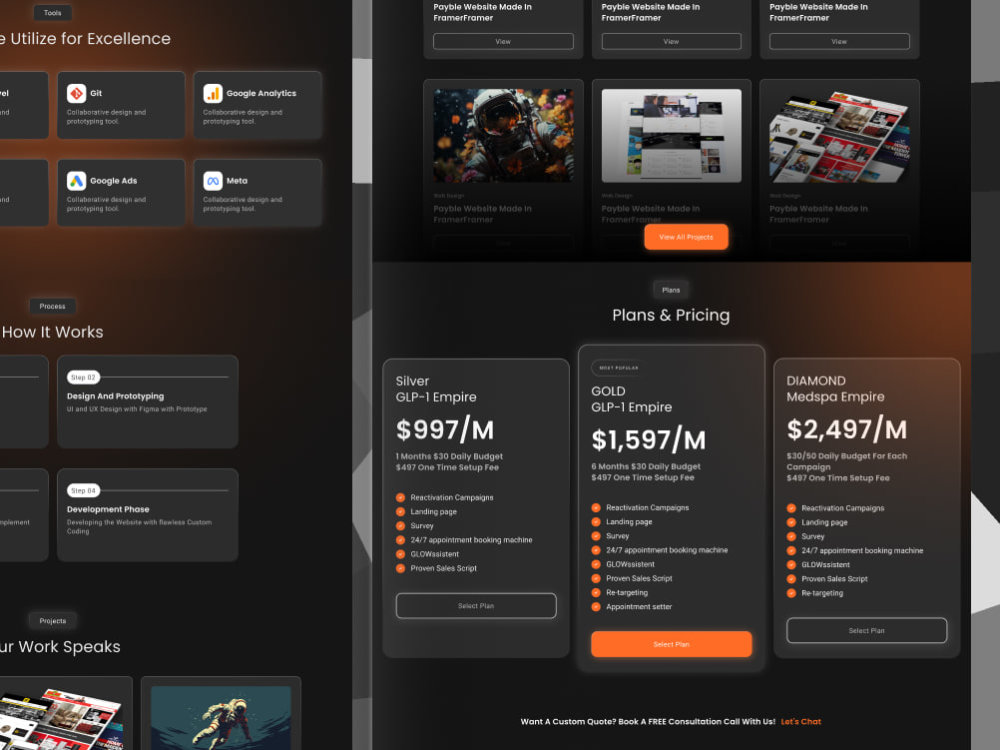Click the Git logo icon
Image resolution: width=1000 pixels, height=750 pixels.
coord(77,93)
